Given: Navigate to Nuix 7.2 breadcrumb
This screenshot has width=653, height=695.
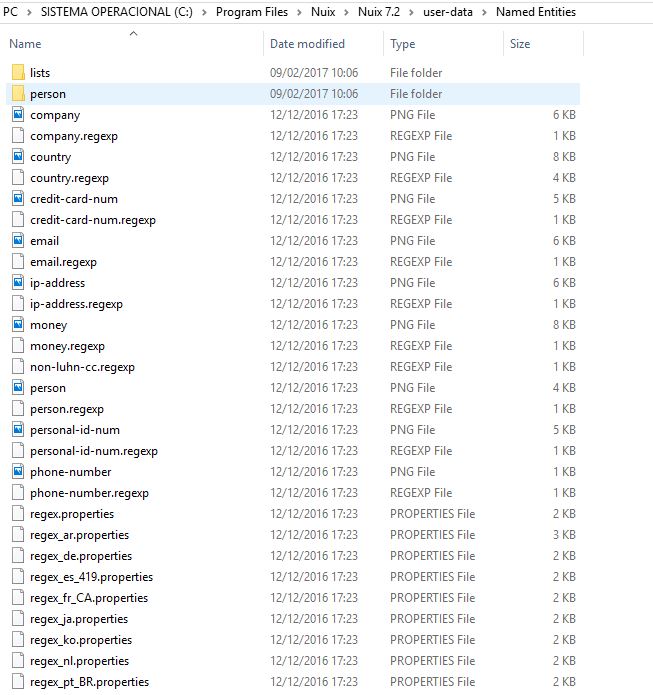Looking at the screenshot, I should click(379, 12).
